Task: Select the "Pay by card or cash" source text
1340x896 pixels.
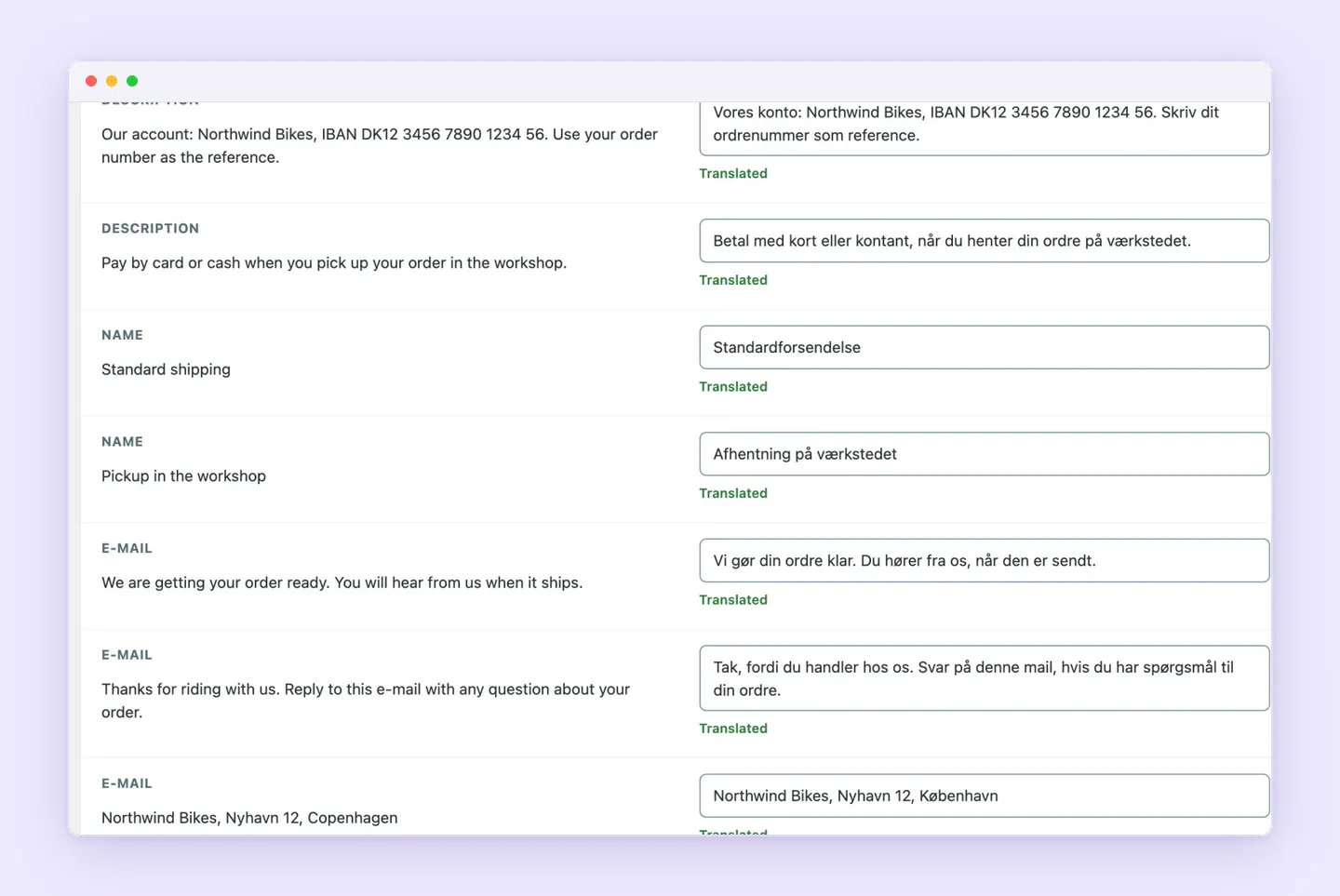Action: click(334, 263)
